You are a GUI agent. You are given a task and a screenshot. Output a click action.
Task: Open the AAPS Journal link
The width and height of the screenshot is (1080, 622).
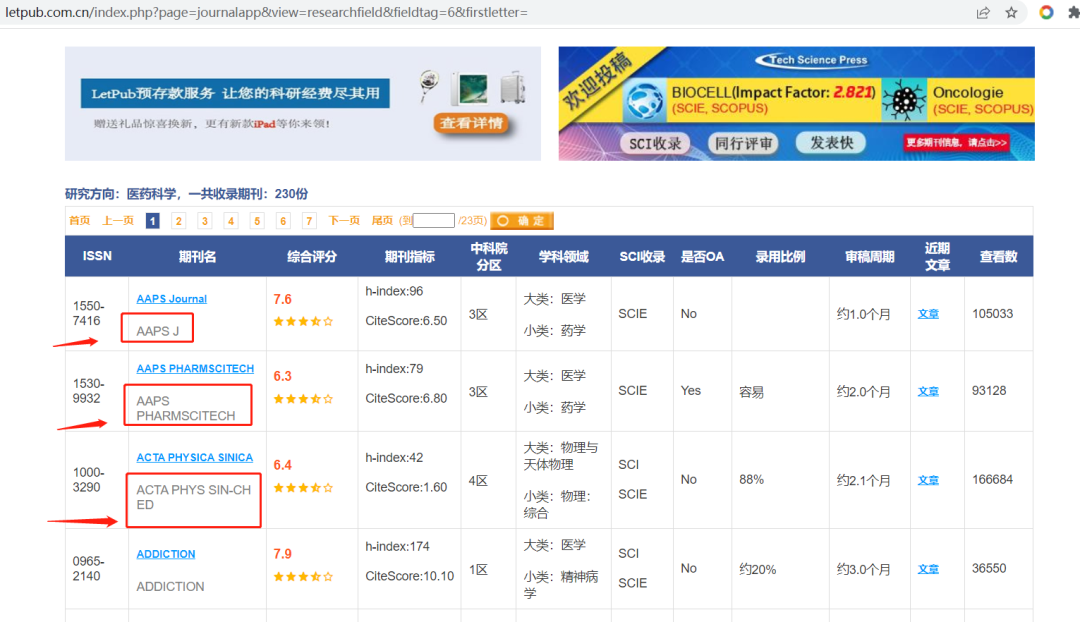tap(172, 299)
